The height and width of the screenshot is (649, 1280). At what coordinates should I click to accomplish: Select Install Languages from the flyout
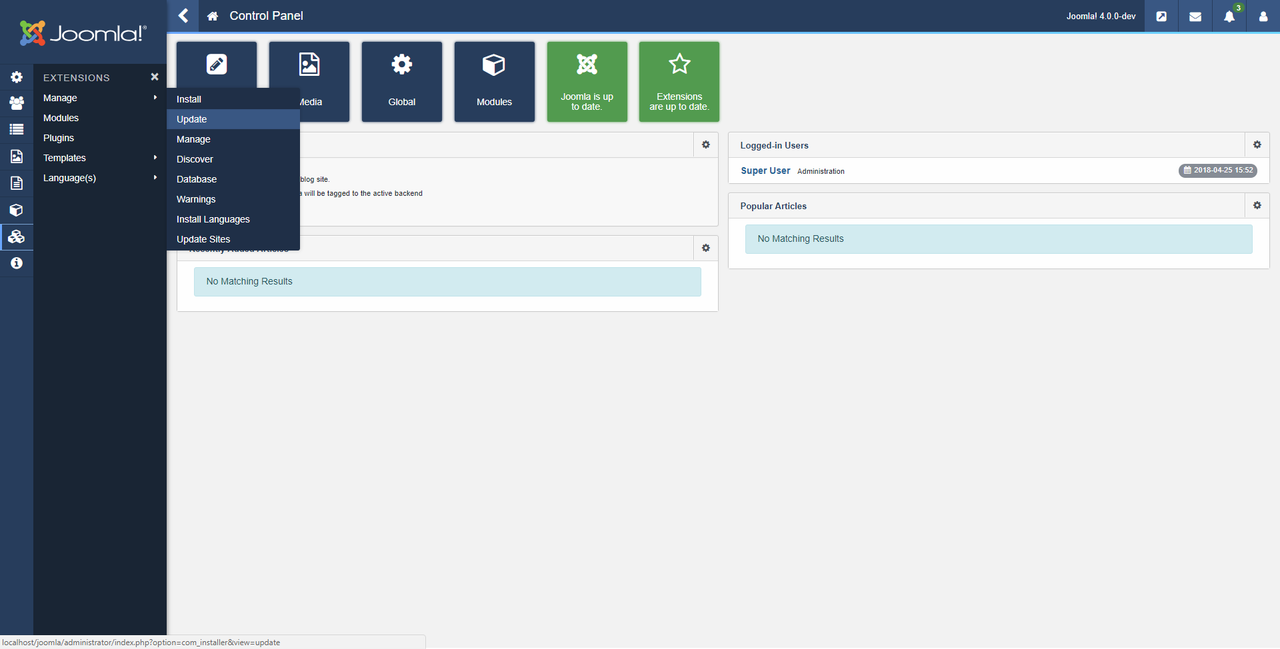click(233, 219)
